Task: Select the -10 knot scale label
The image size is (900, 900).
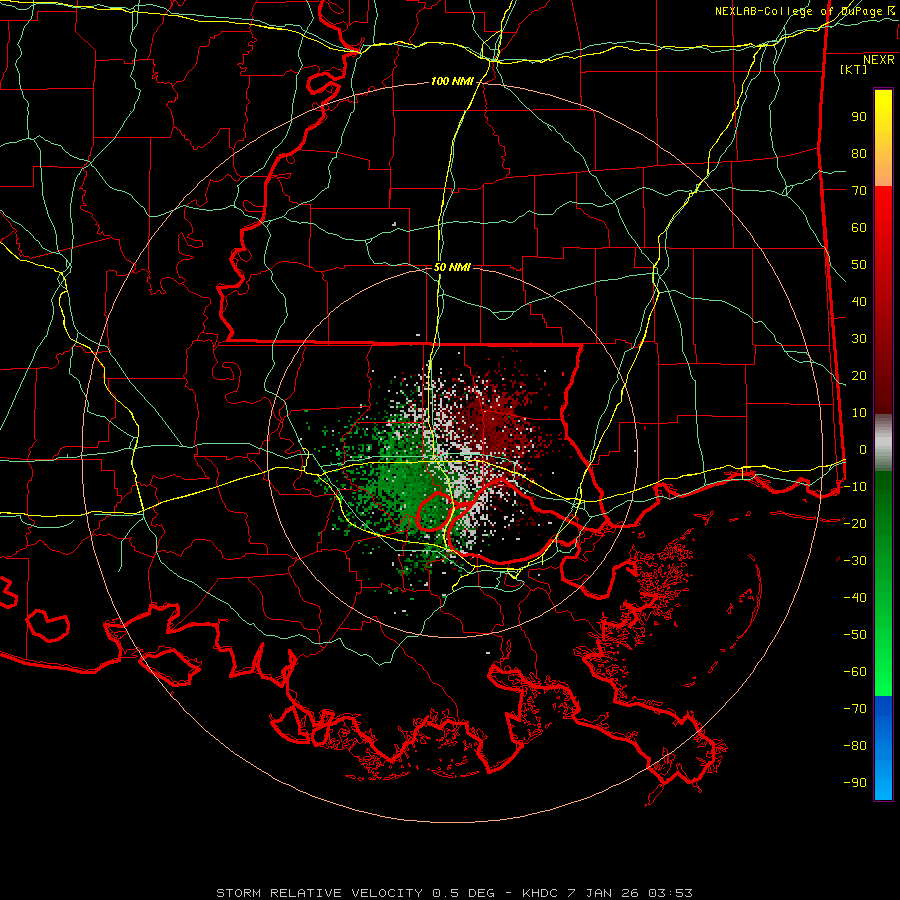Action: pyautogui.click(x=855, y=487)
